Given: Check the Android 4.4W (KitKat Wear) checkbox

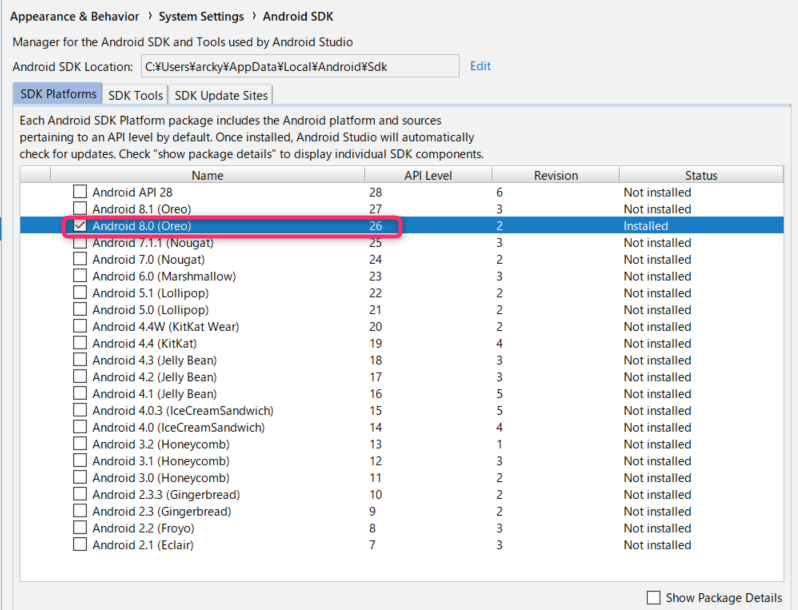Looking at the screenshot, I should pos(80,326).
